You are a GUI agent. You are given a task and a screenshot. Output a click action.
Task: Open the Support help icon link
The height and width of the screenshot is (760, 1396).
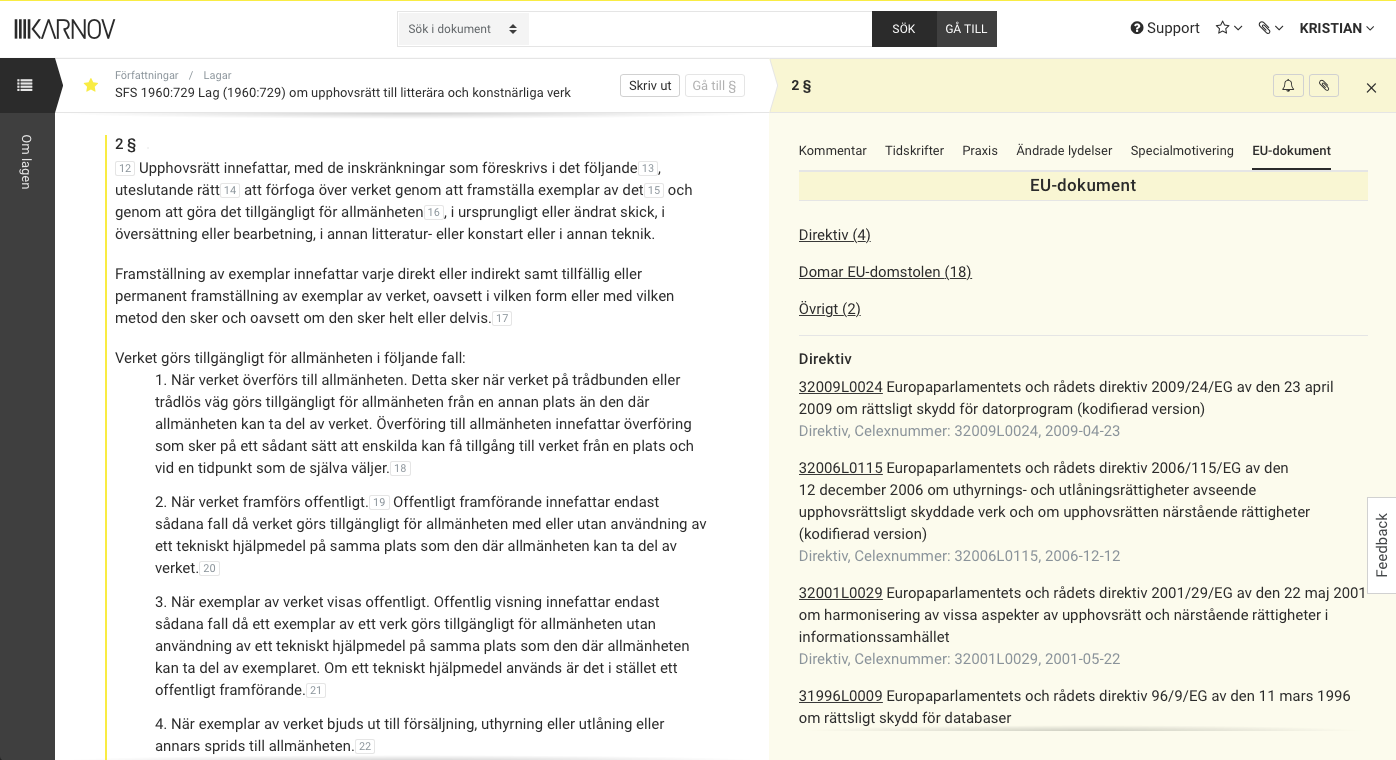coord(1165,28)
